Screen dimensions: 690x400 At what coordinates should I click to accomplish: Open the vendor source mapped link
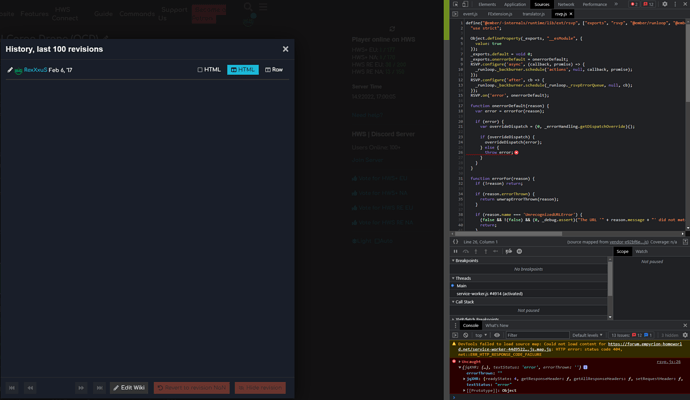click(629, 242)
